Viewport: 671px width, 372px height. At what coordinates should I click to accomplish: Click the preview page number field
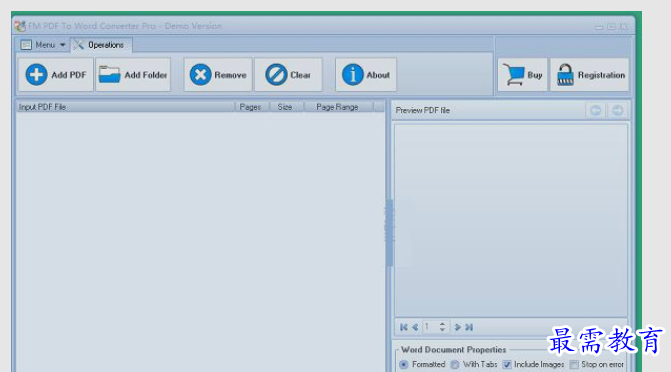(431, 327)
